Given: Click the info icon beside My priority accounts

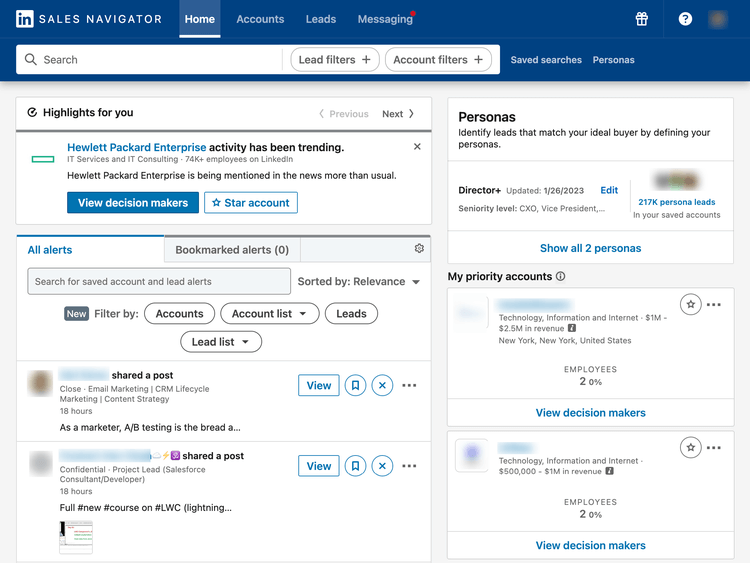Looking at the screenshot, I should tap(561, 276).
